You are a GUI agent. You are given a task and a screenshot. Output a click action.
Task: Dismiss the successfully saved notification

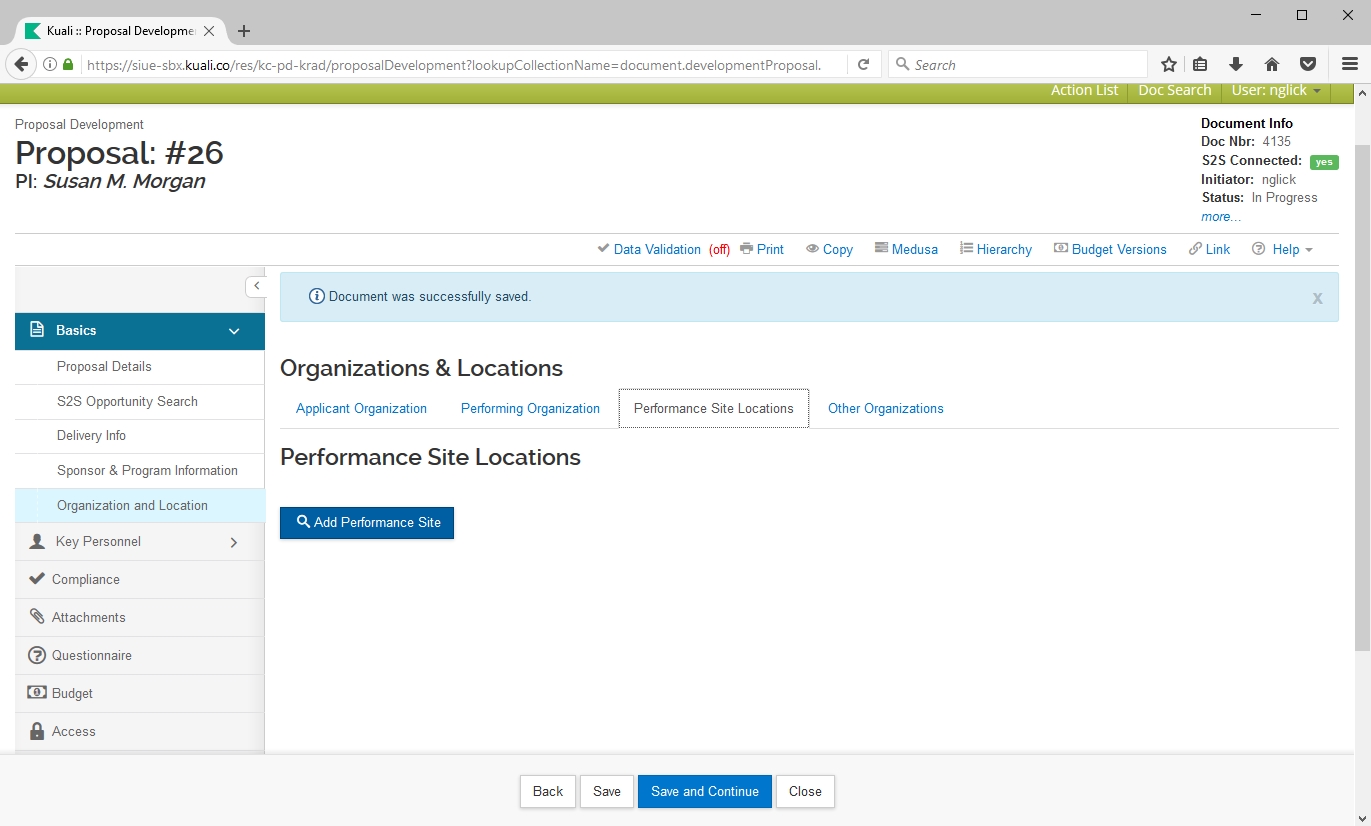(1317, 298)
